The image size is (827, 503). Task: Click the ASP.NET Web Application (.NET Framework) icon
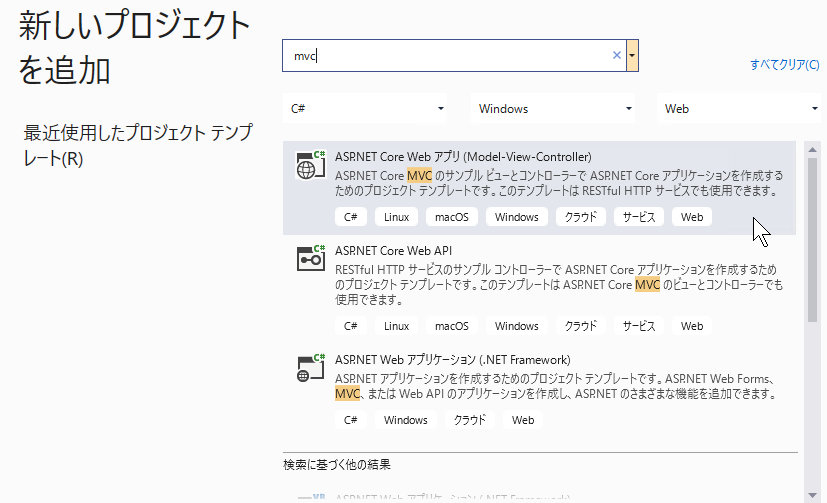tap(311, 368)
